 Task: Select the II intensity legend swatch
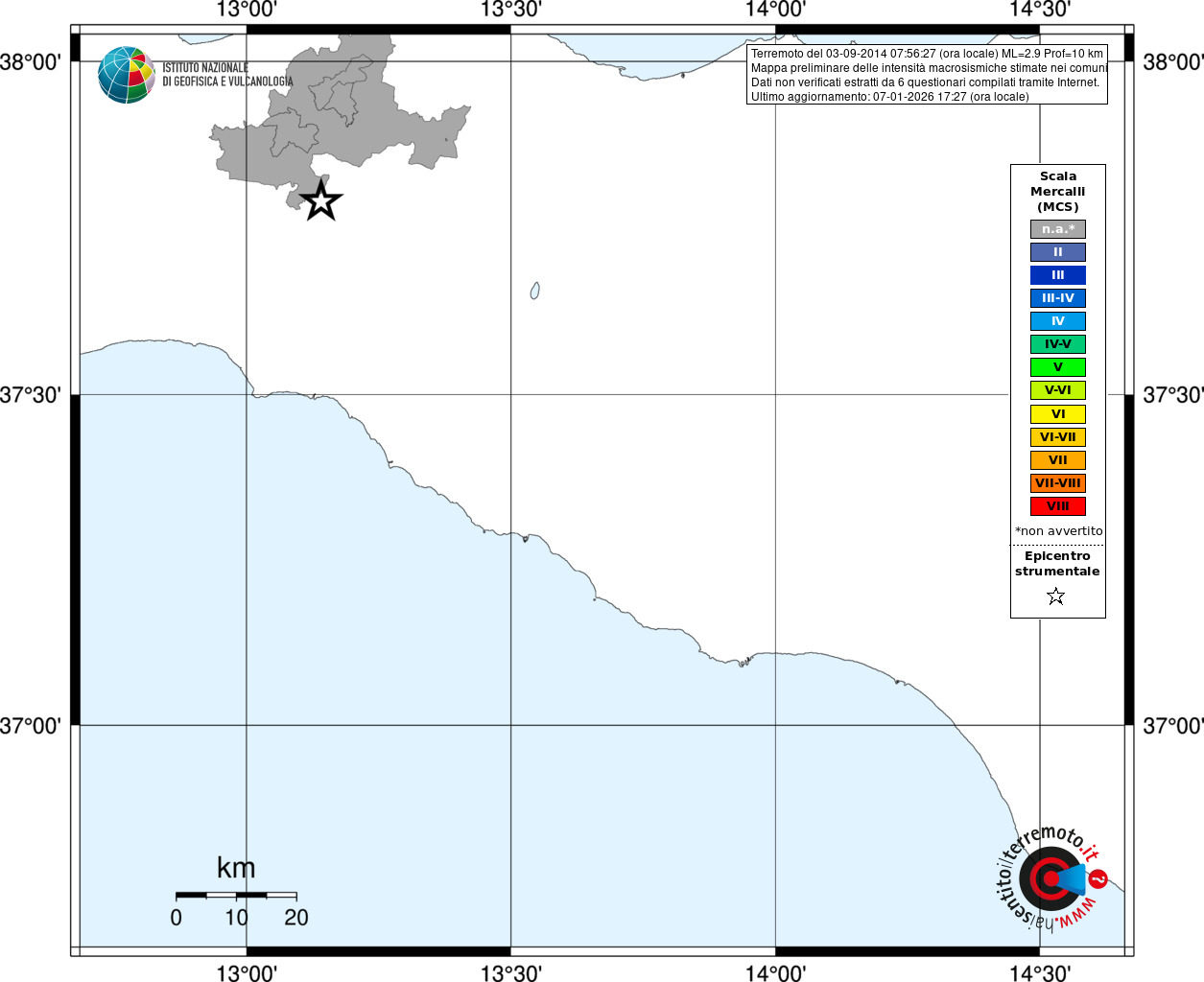tap(1058, 252)
